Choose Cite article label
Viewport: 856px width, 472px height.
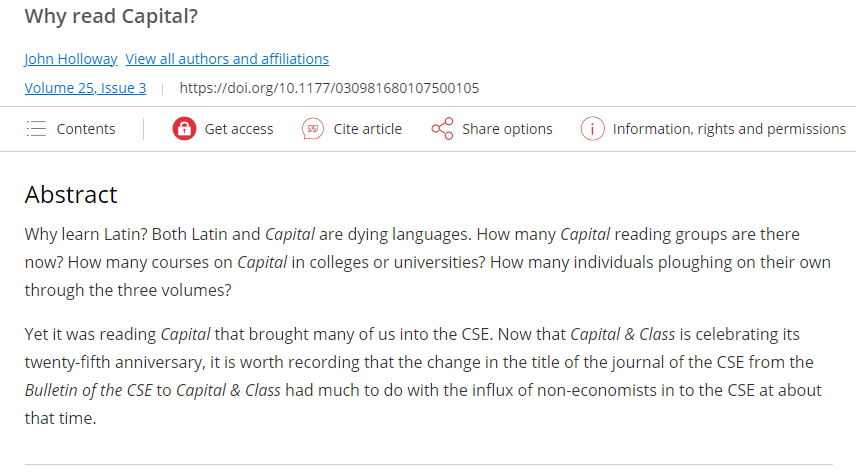pos(367,129)
